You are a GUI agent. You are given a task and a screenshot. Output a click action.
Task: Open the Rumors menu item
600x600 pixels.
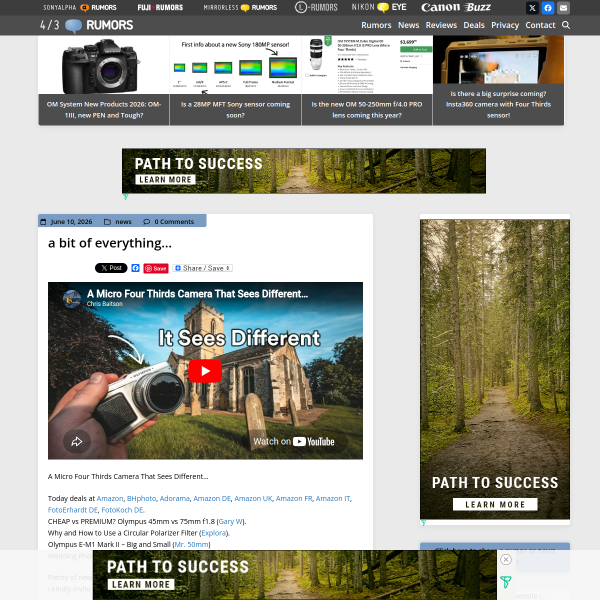(376, 25)
